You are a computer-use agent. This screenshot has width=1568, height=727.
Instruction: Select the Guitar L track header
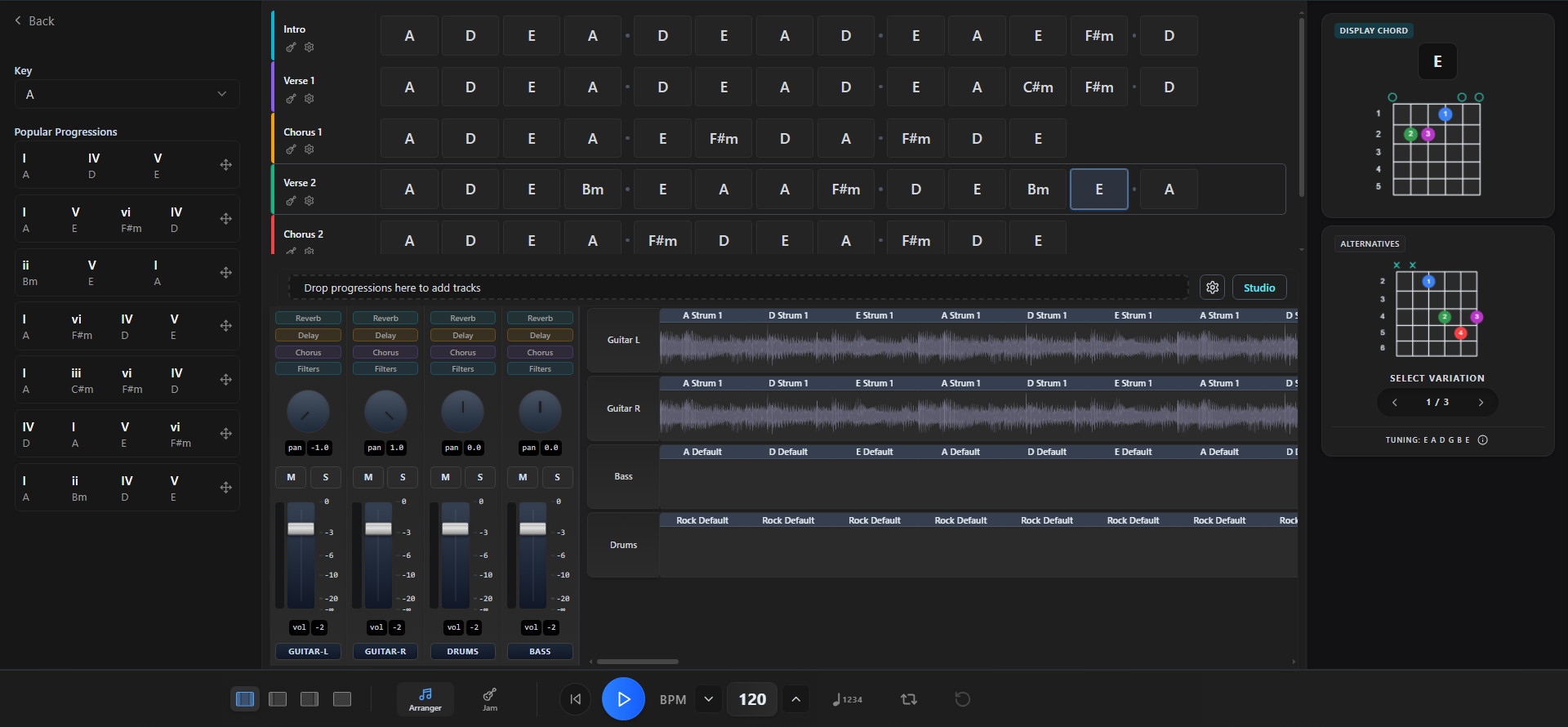[x=623, y=341]
